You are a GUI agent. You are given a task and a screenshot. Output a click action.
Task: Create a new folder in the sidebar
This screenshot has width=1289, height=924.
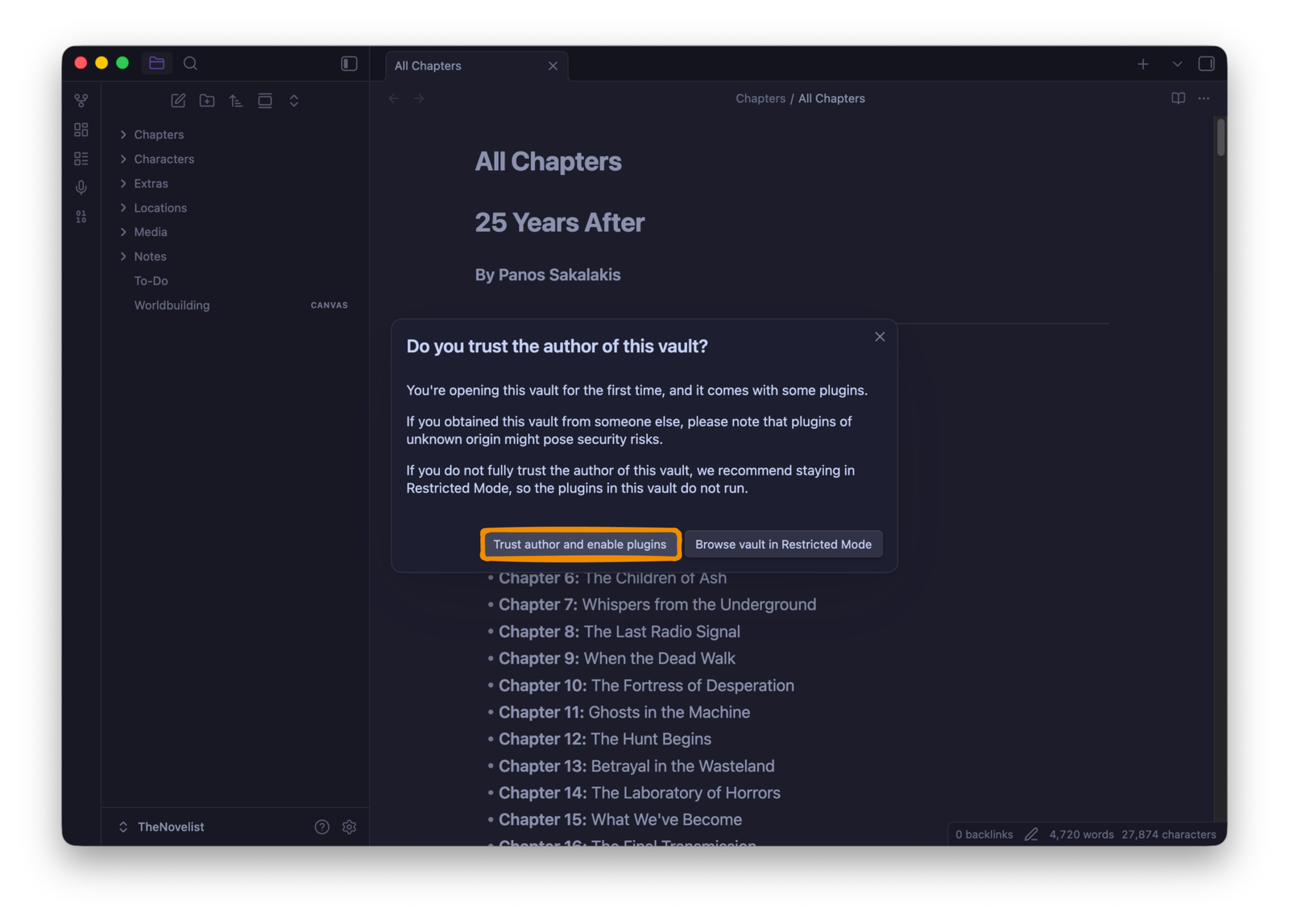tap(206, 100)
